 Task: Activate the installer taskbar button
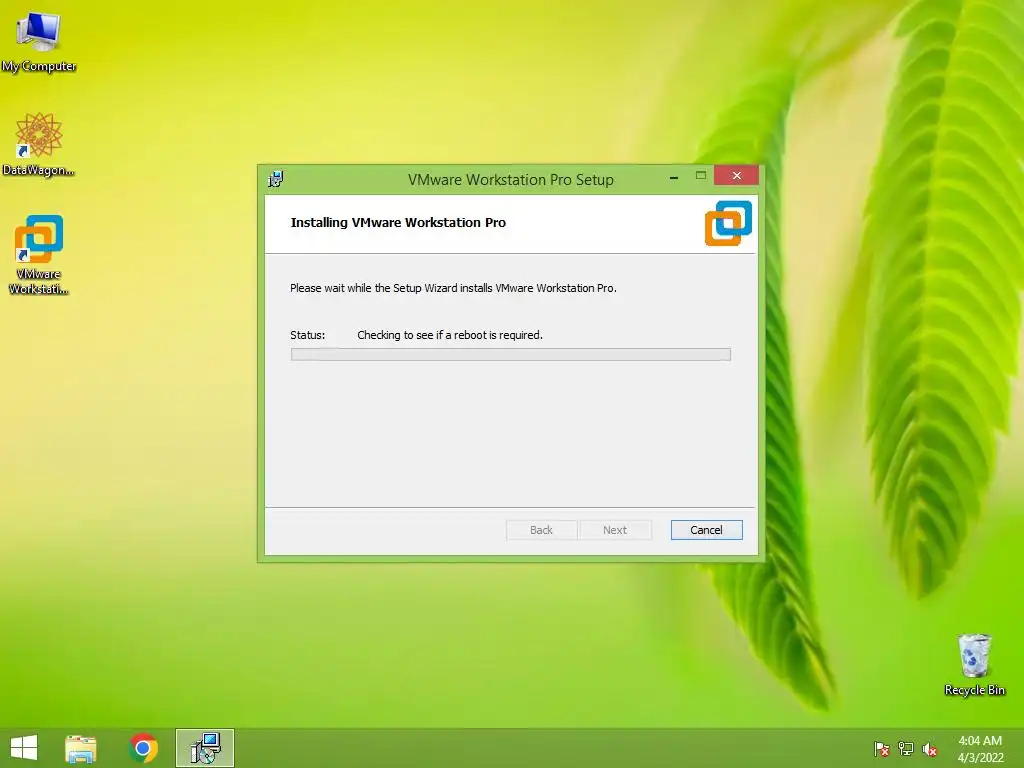click(x=205, y=748)
